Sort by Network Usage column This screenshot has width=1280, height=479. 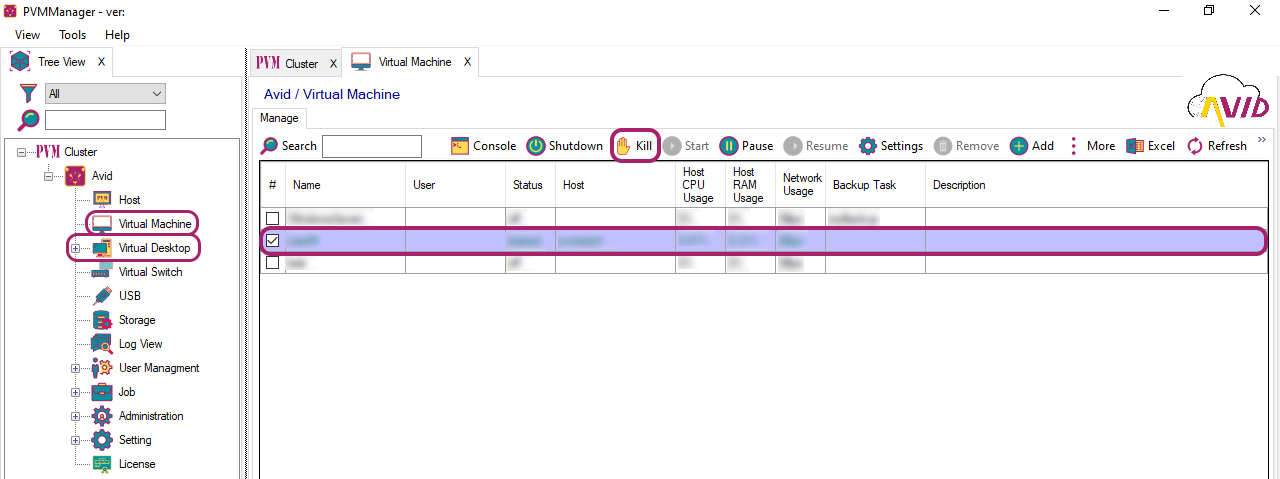800,185
